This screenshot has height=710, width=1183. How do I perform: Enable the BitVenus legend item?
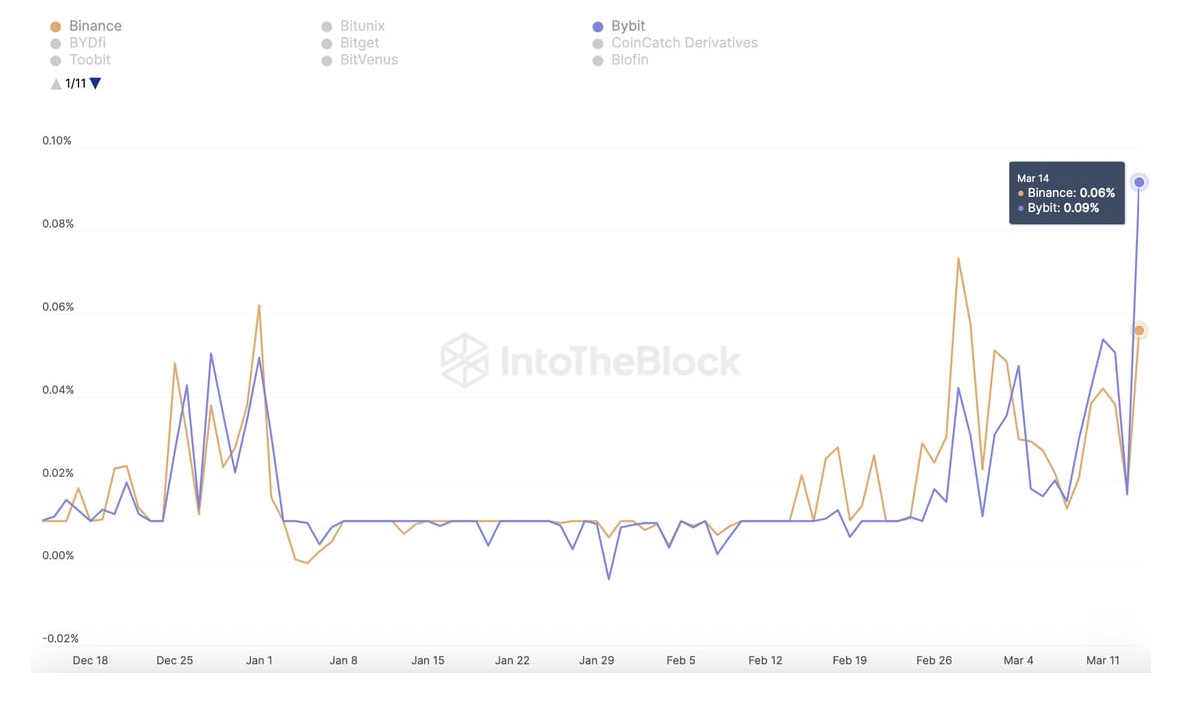360,60
